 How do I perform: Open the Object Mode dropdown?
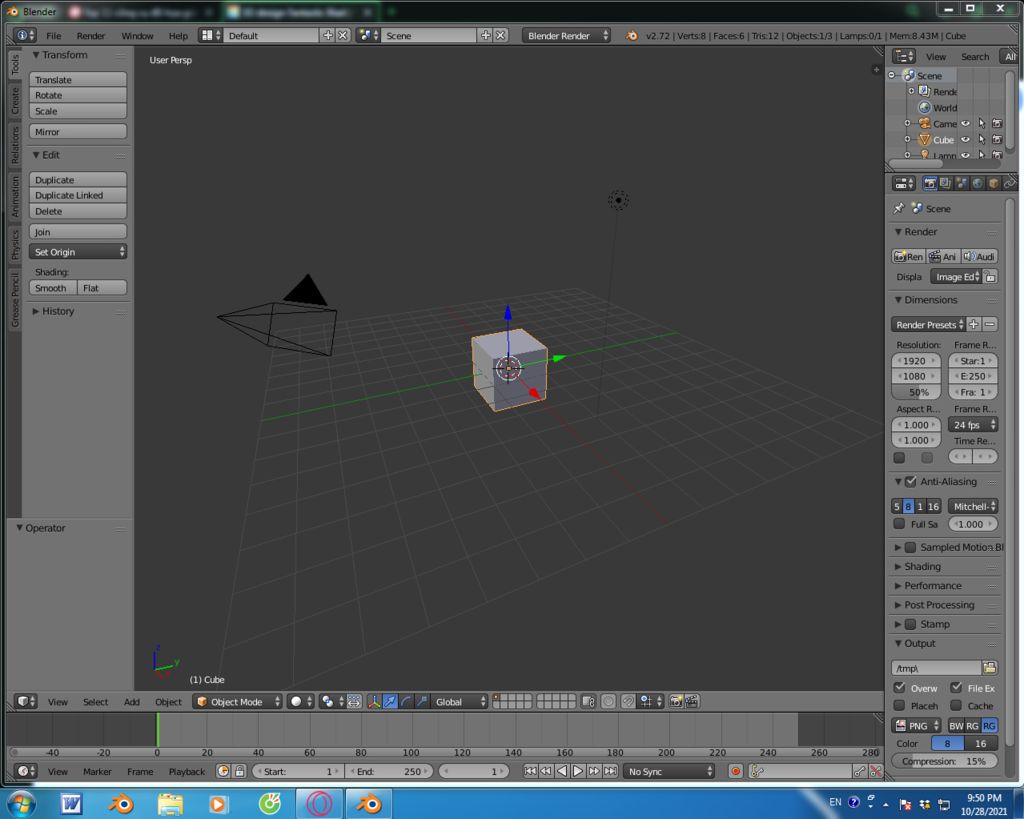click(x=238, y=701)
